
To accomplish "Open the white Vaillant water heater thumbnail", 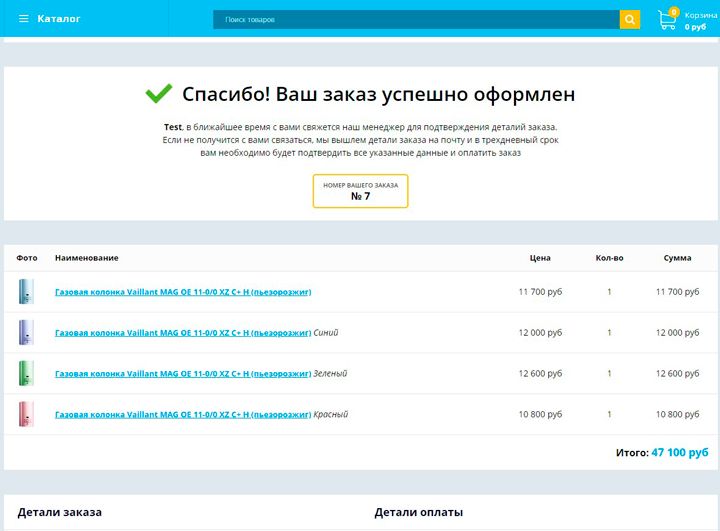I will pyautogui.click(x=26, y=292).
